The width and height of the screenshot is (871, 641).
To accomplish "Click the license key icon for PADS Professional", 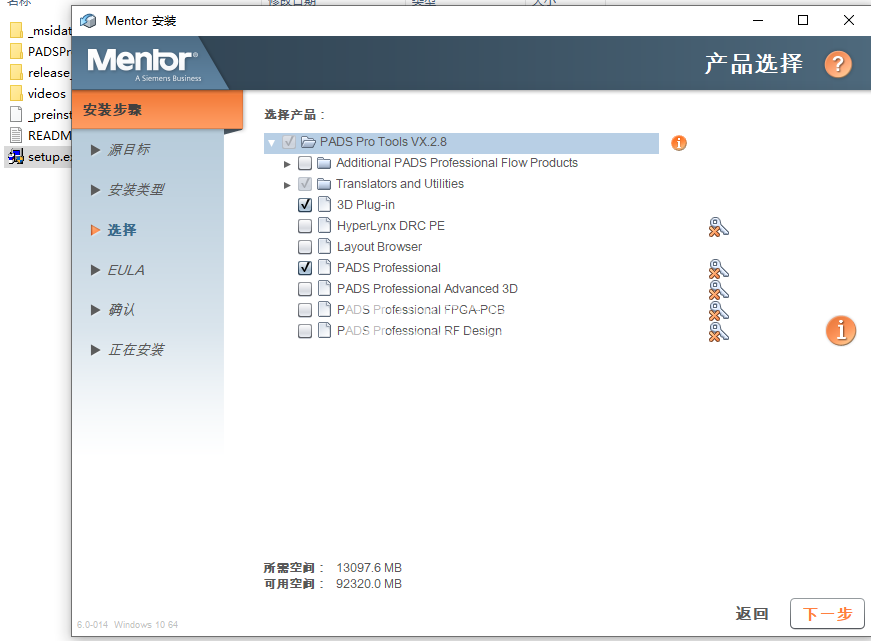I will point(718,269).
